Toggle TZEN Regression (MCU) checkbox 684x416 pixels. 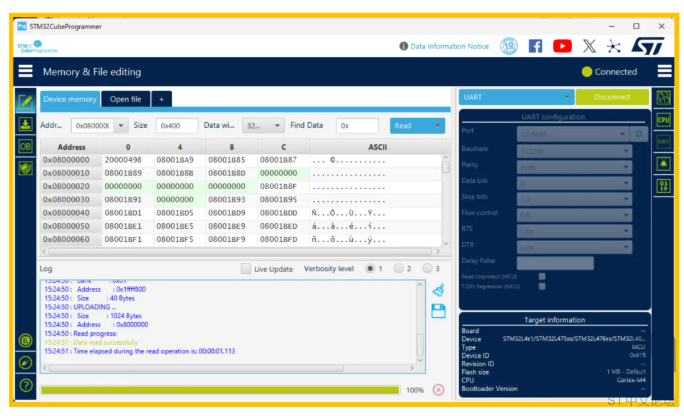[x=542, y=286]
